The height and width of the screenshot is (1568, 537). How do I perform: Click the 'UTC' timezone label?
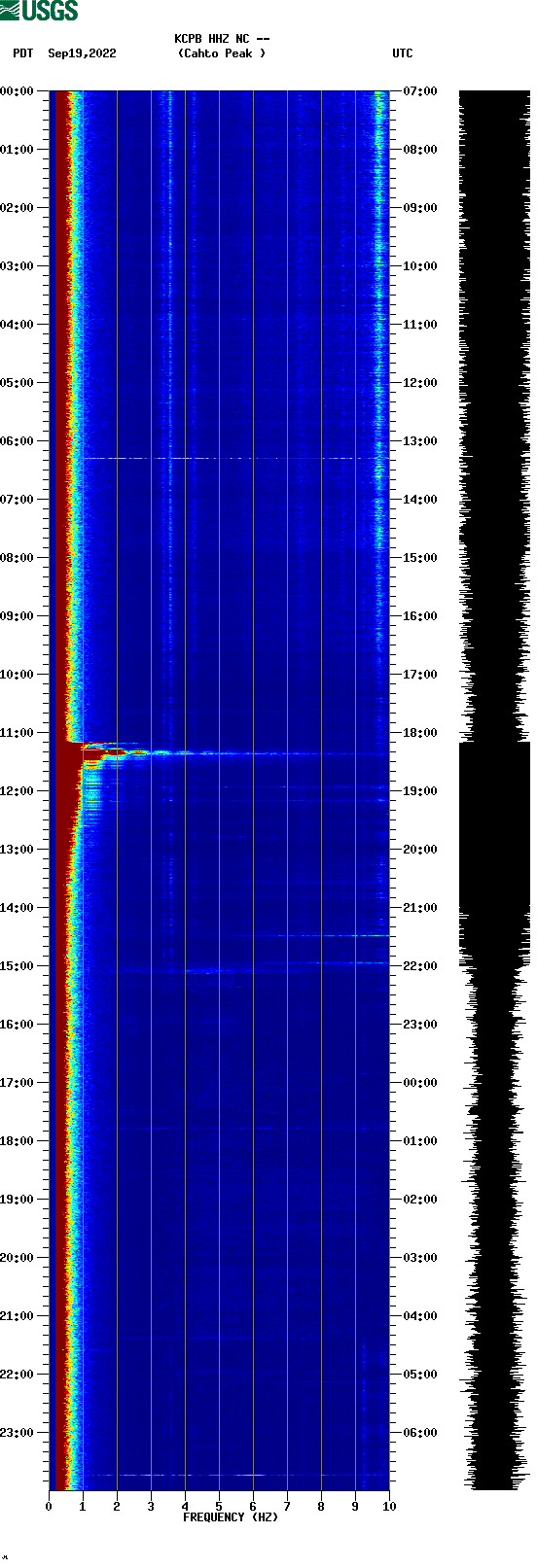[x=403, y=53]
